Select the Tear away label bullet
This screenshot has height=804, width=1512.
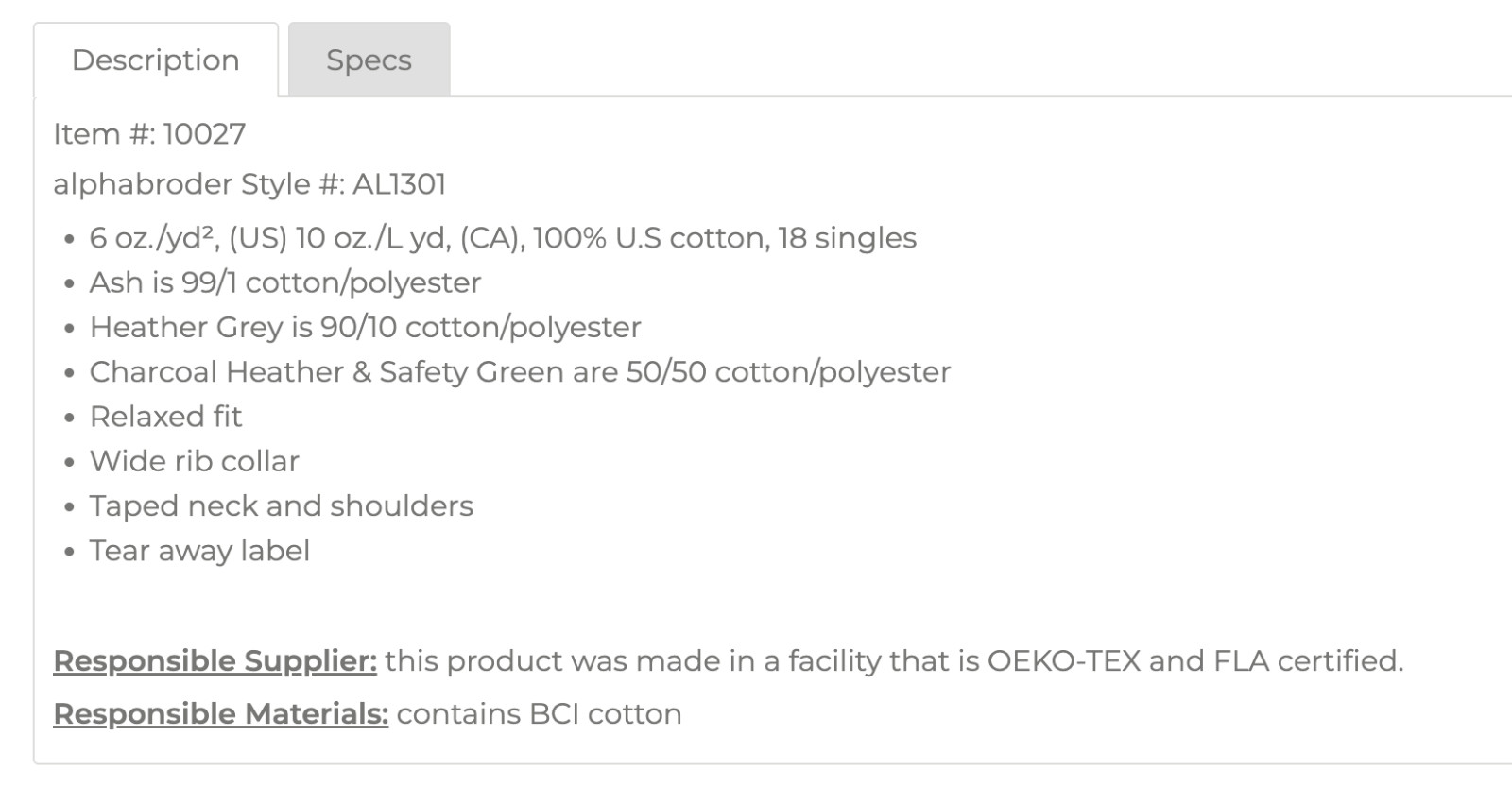pos(199,550)
